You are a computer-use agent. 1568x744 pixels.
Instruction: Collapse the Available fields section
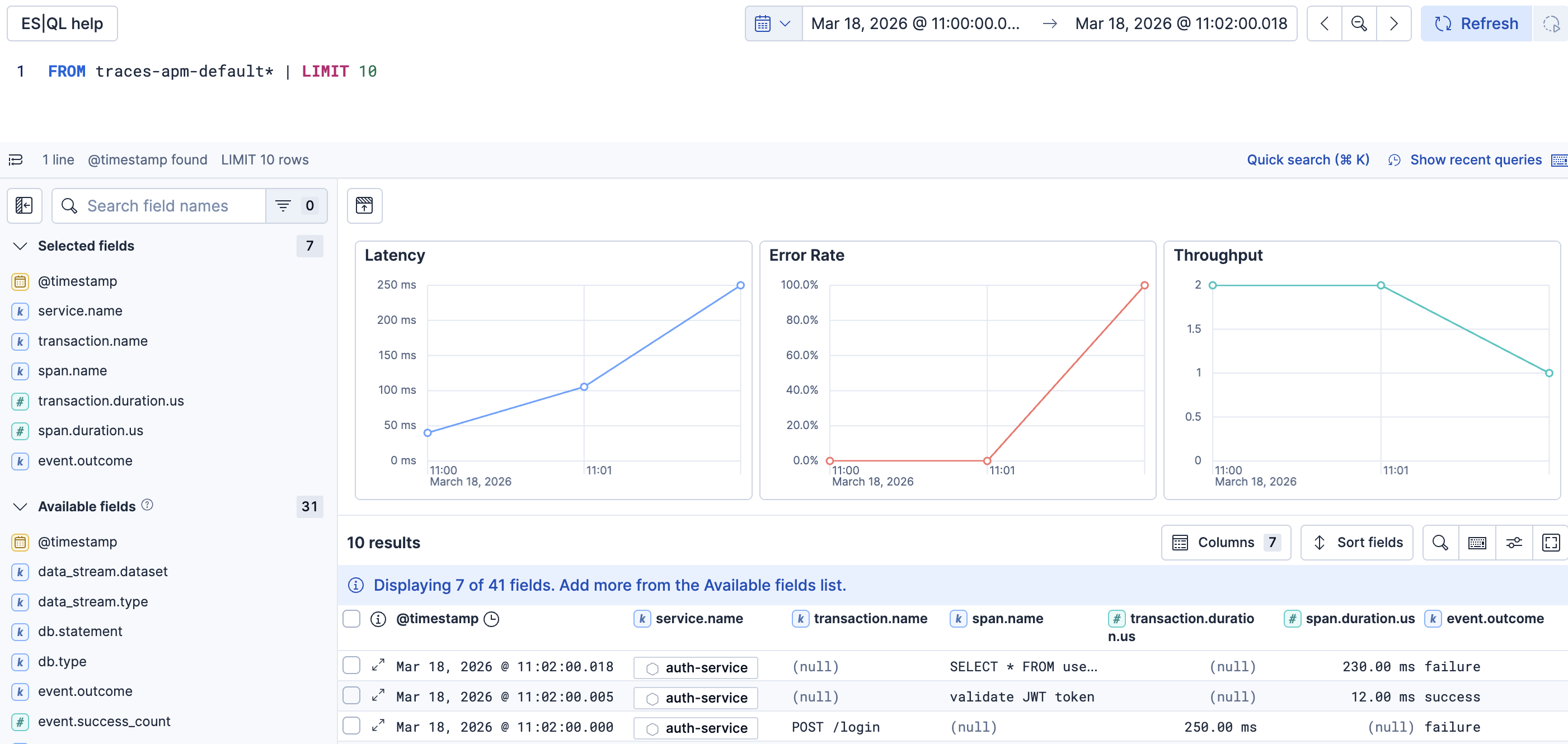(20, 506)
